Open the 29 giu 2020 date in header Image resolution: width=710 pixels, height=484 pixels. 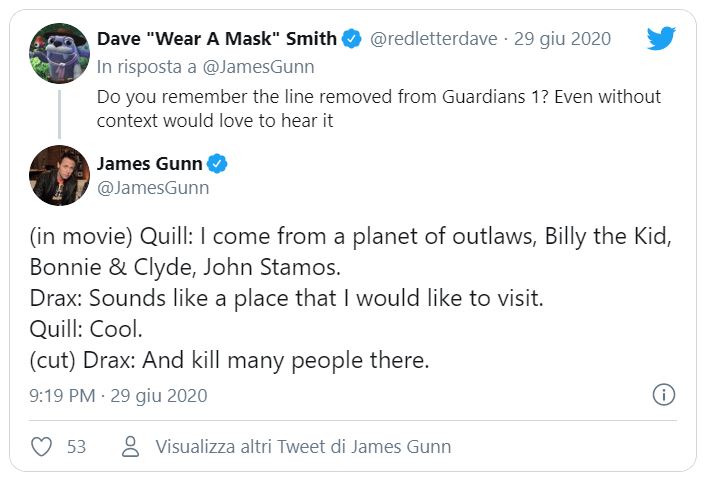(563, 39)
